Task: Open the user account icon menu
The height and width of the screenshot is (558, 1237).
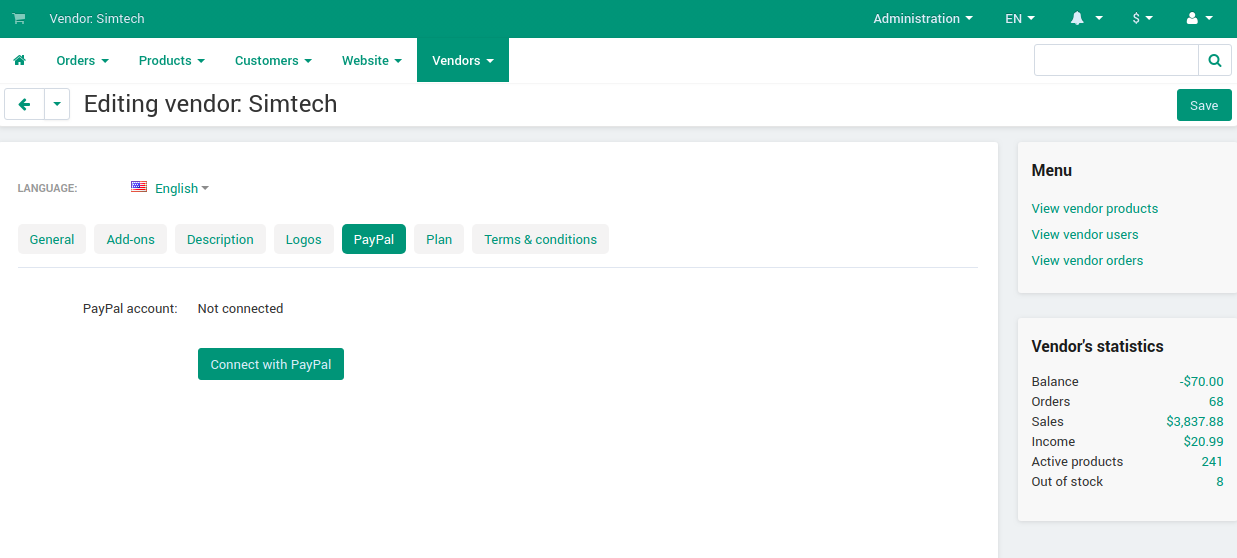Action: [1199, 19]
